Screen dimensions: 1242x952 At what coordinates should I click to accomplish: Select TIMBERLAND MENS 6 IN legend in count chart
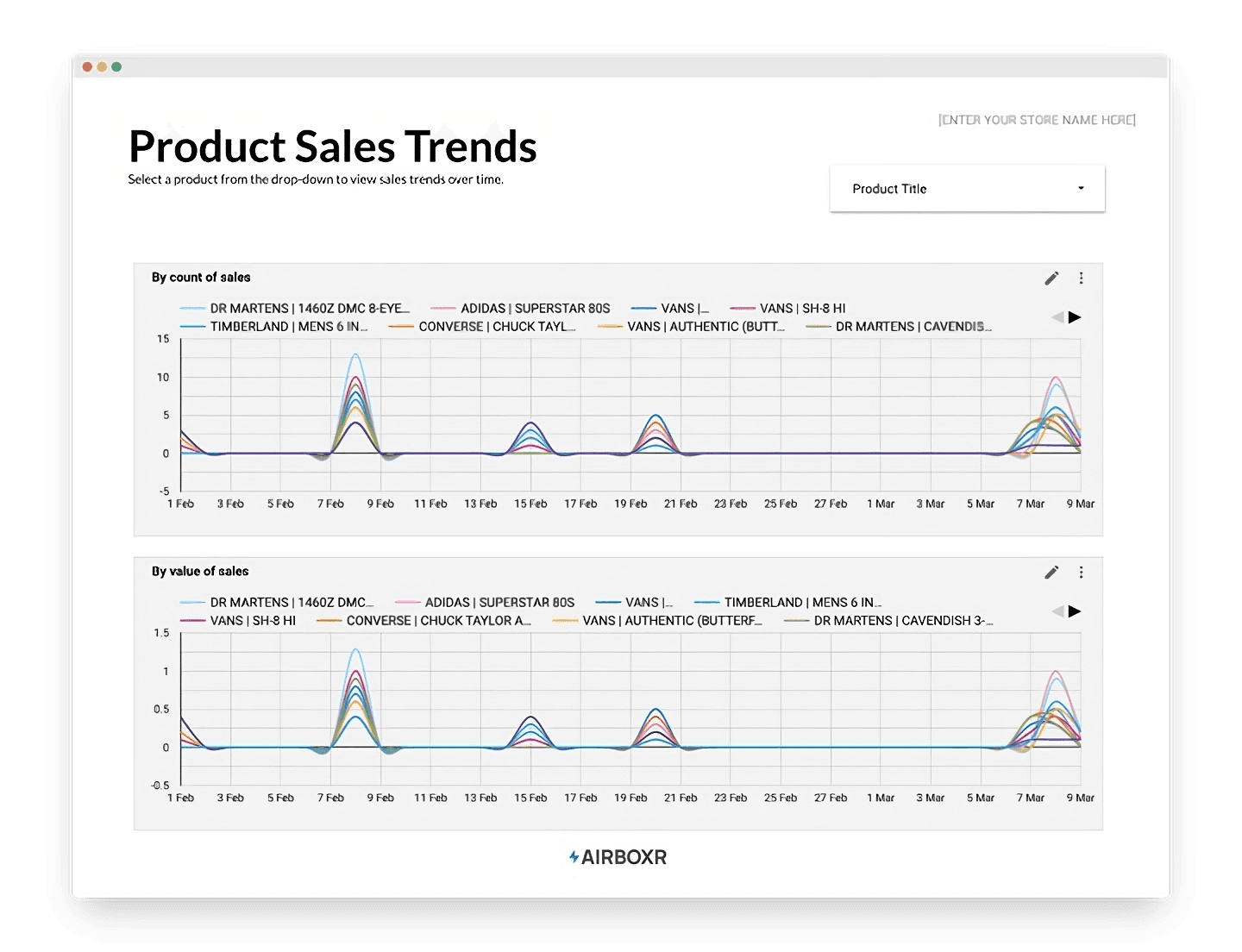274,326
